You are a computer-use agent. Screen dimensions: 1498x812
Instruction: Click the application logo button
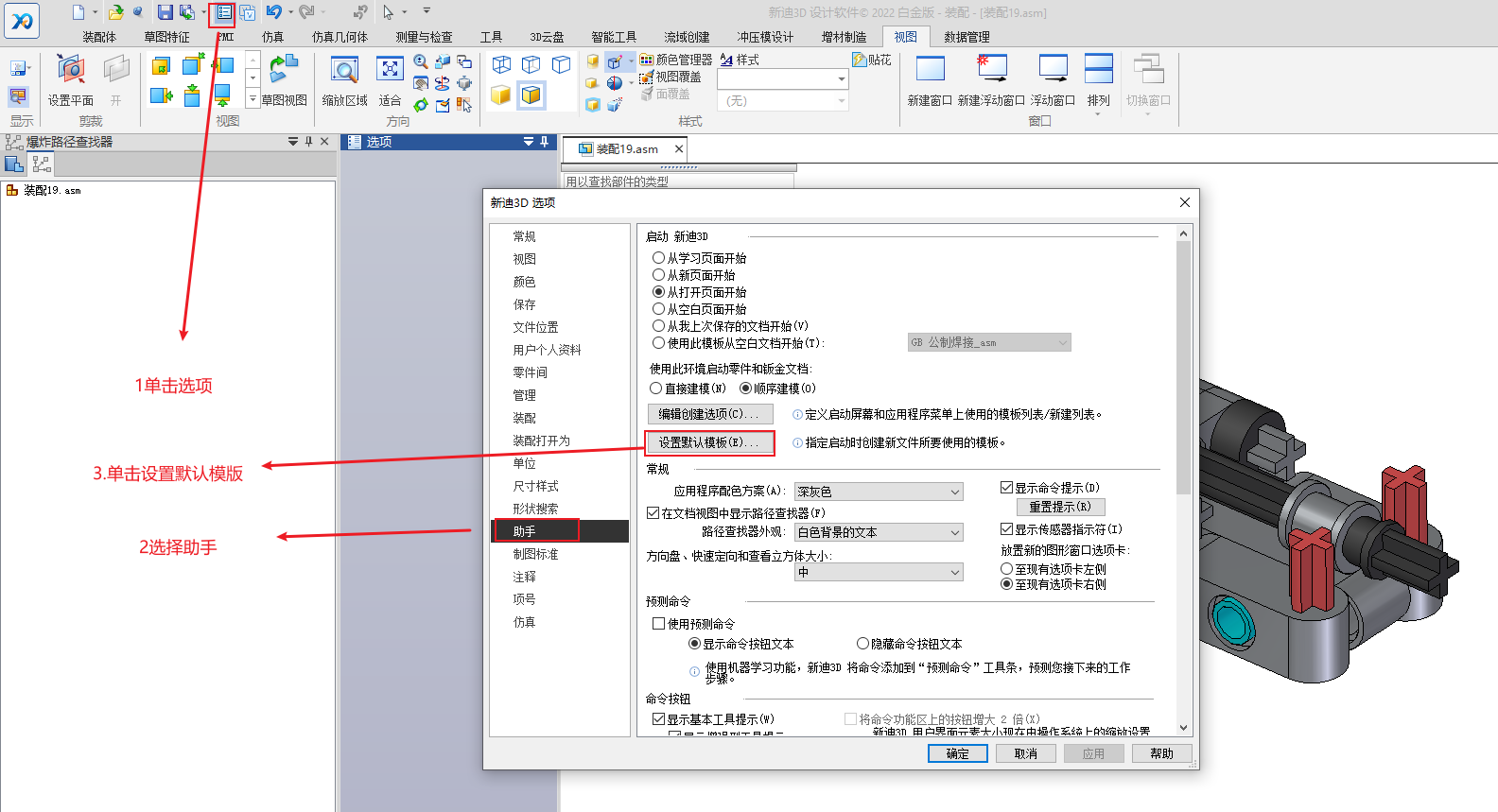(21, 20)
